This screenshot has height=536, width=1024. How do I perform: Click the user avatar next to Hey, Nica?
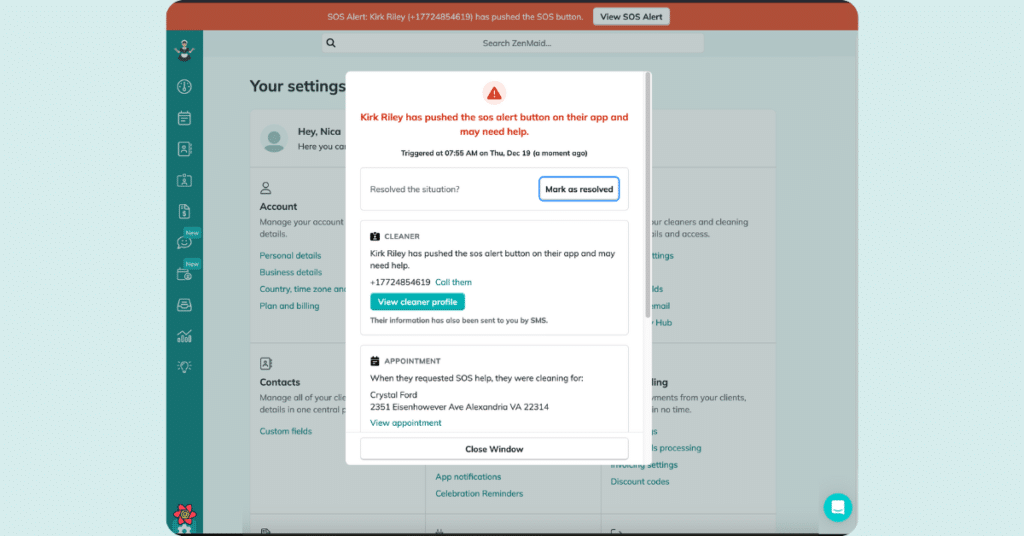[274, 139]
